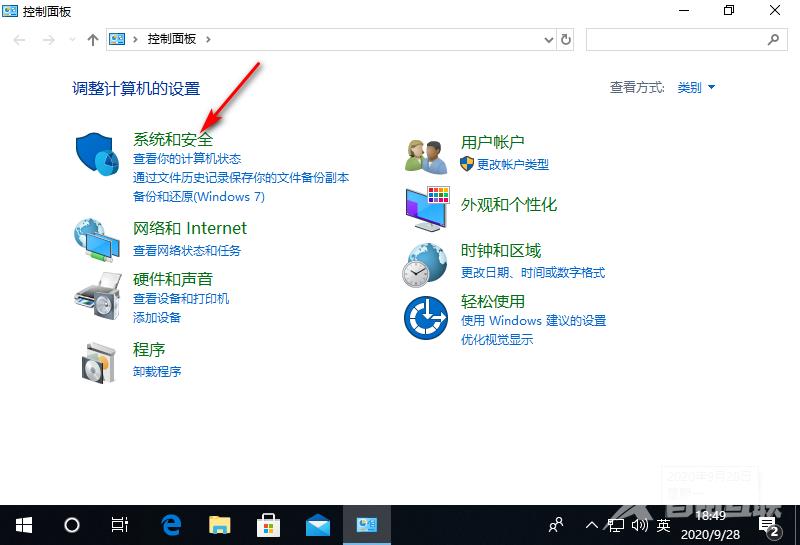800x545 pixels.
Task: Open volume control in system tray
Action: tap(639, 525)
